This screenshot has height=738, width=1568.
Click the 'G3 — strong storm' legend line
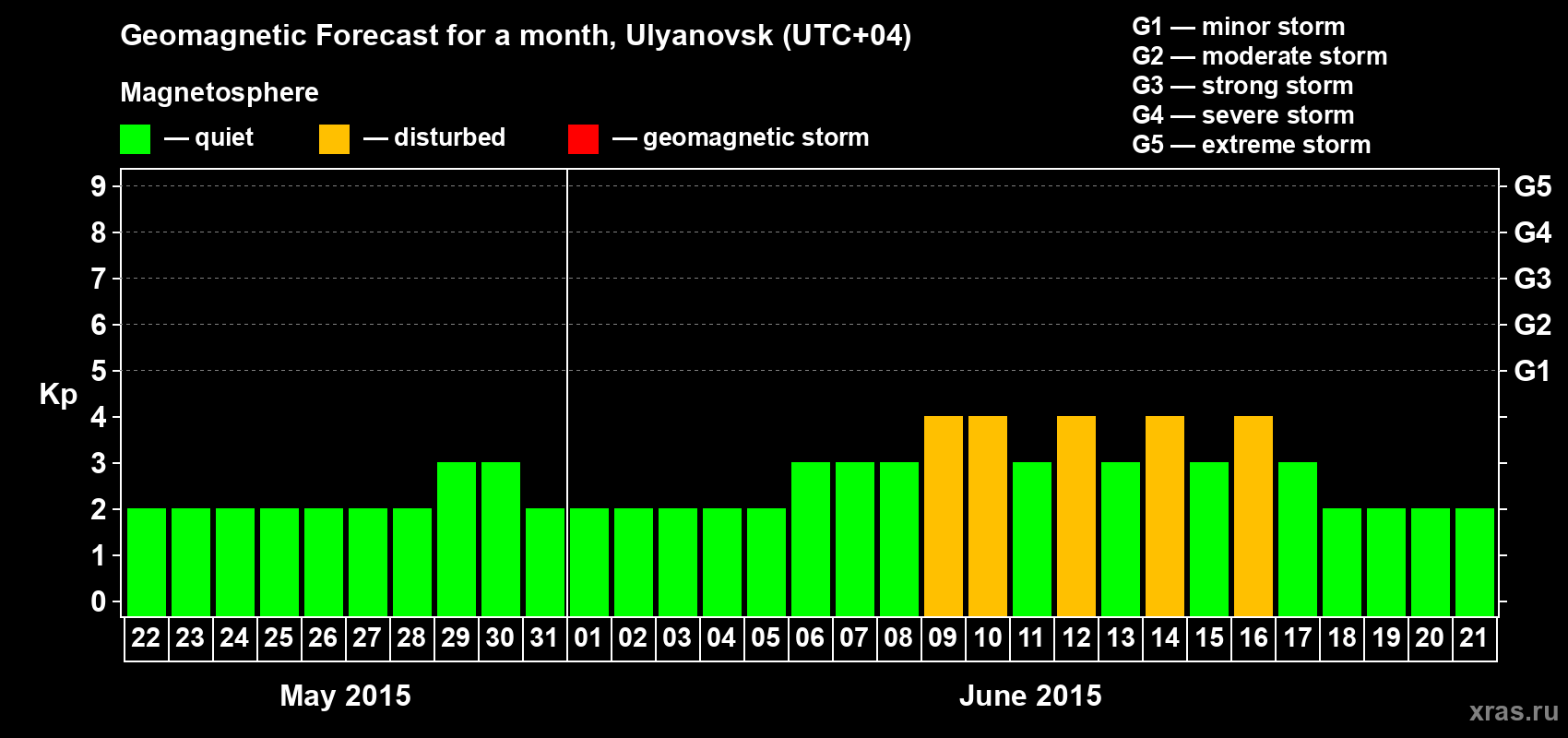(x=1242, y=86)
